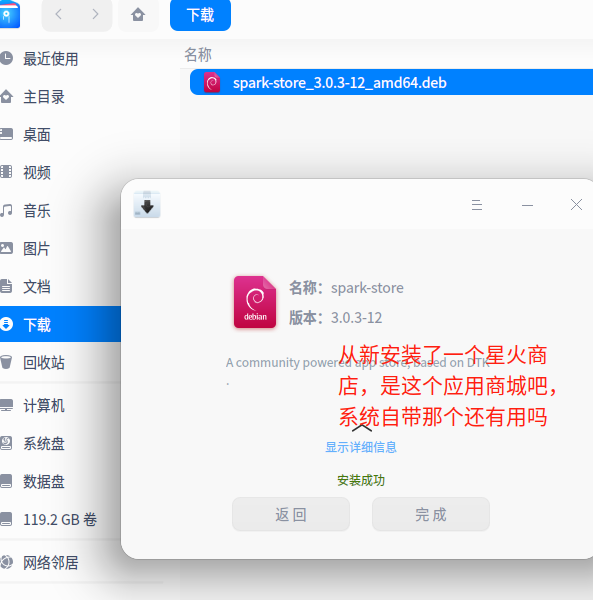593x600 pixels.
Task: Minimize the package installer window
Action: tap(527, 205)
